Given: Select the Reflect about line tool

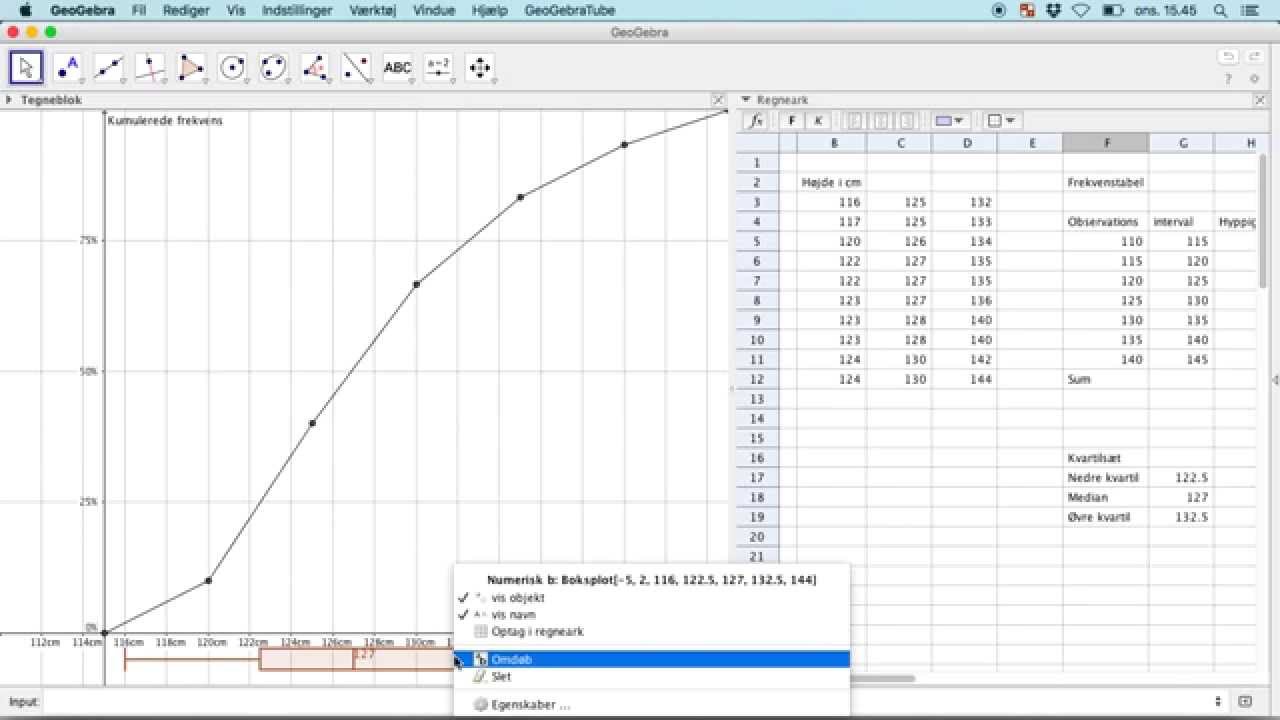Looking at the screenshot, I should click(356, 68).
